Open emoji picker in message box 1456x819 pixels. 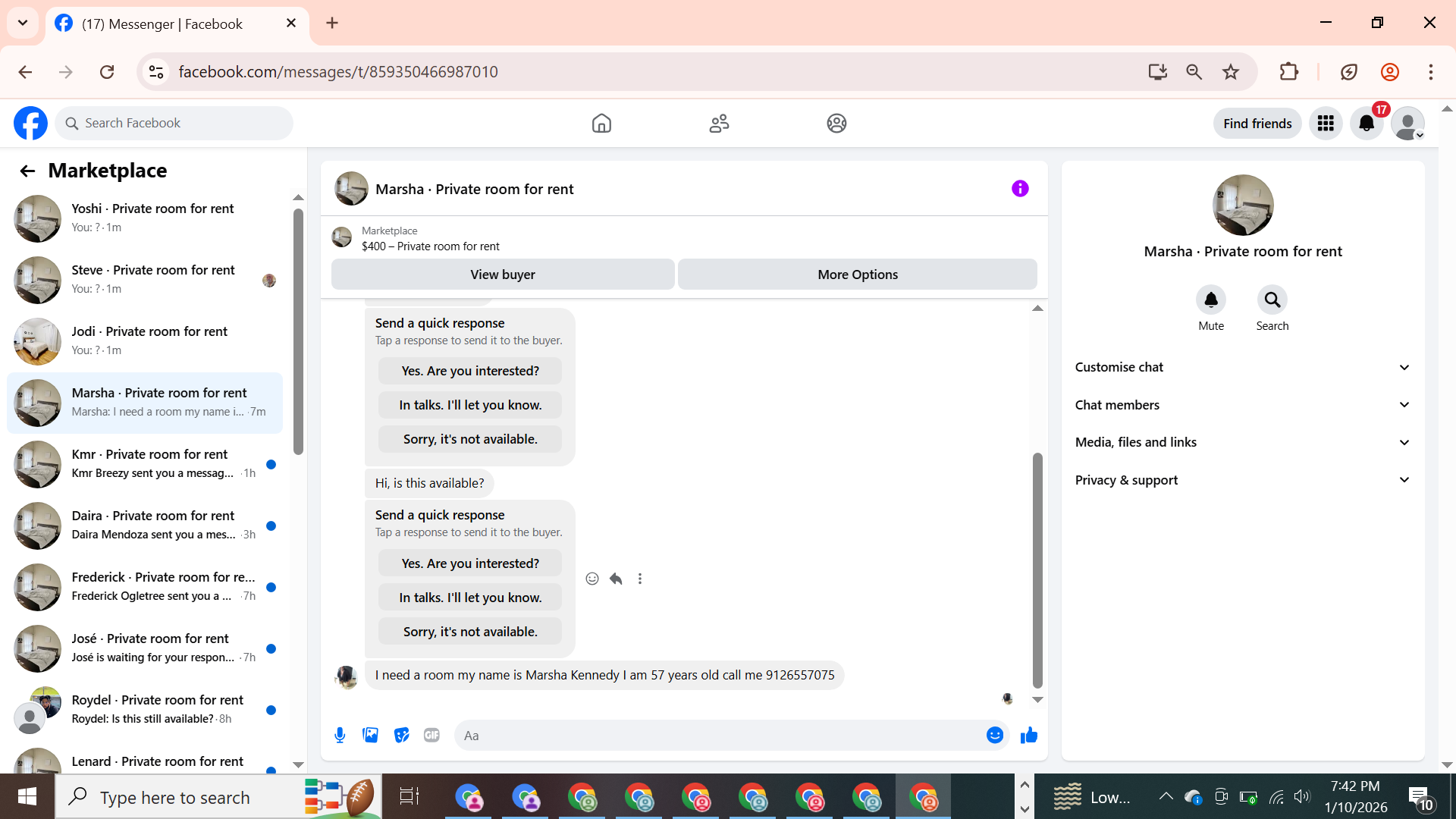coord(994,735)
